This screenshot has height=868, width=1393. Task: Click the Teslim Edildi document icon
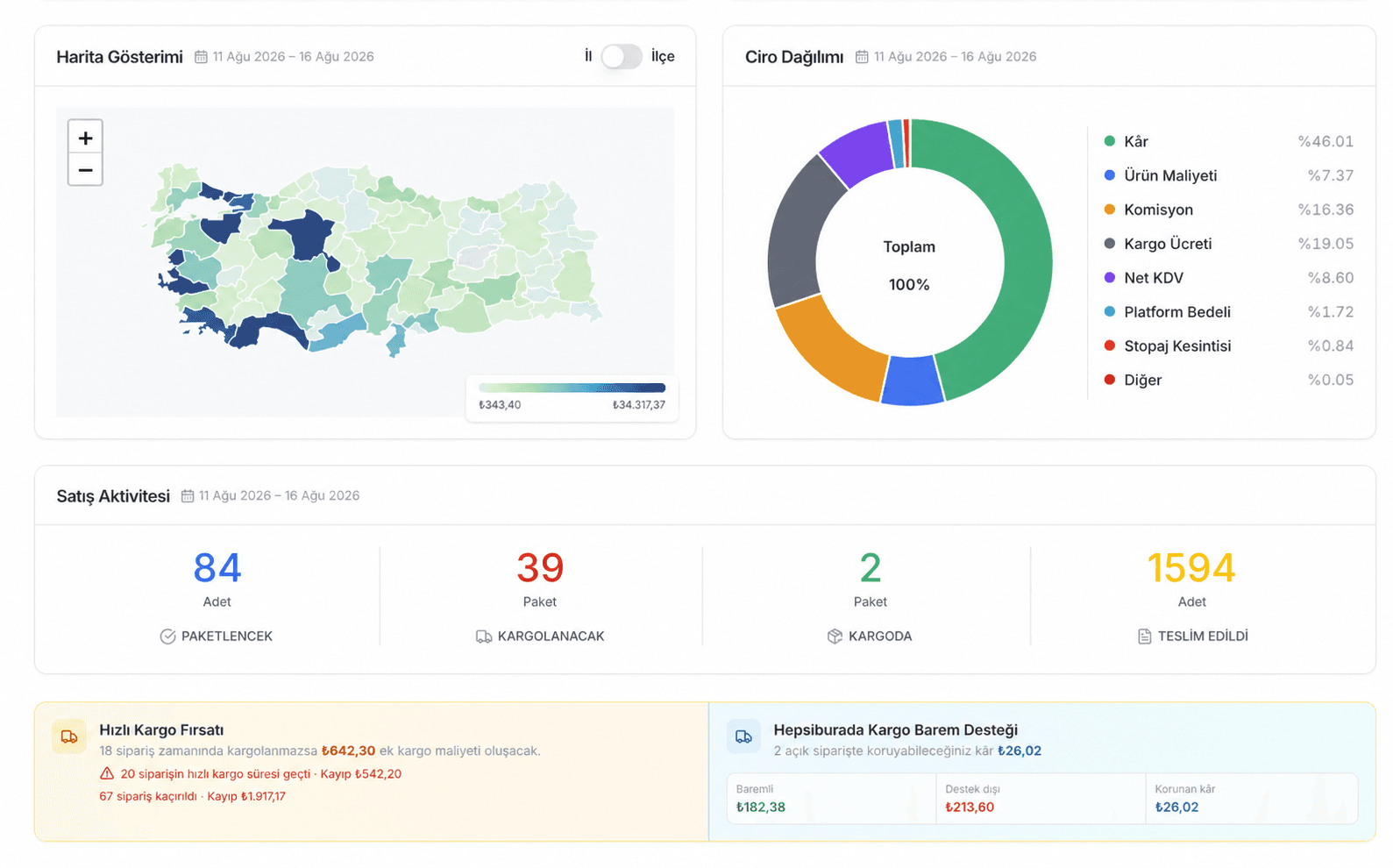1144,637
